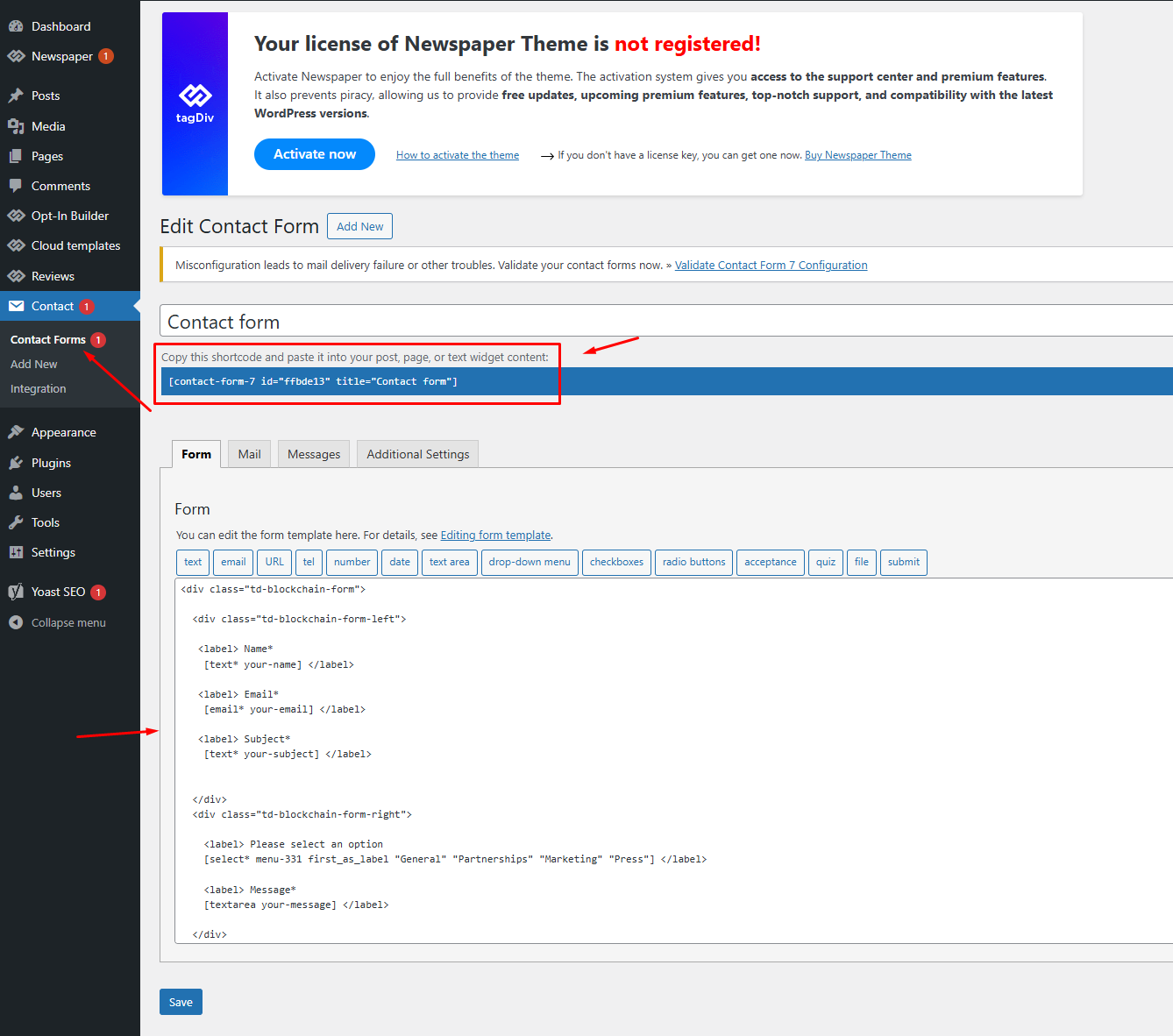The image size is (1173, 1036).
Task: Insert a date tag
Action: [x=400, y=563]
